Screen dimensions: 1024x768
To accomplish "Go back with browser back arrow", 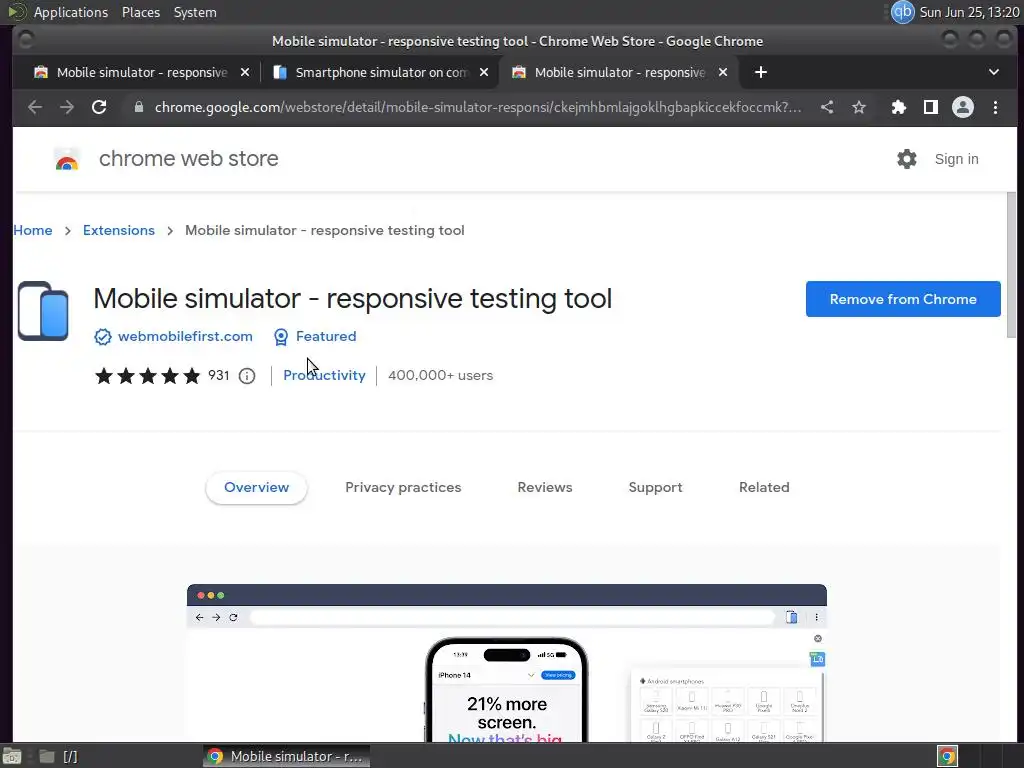I will pyautogui.click(x=35, y=107).
